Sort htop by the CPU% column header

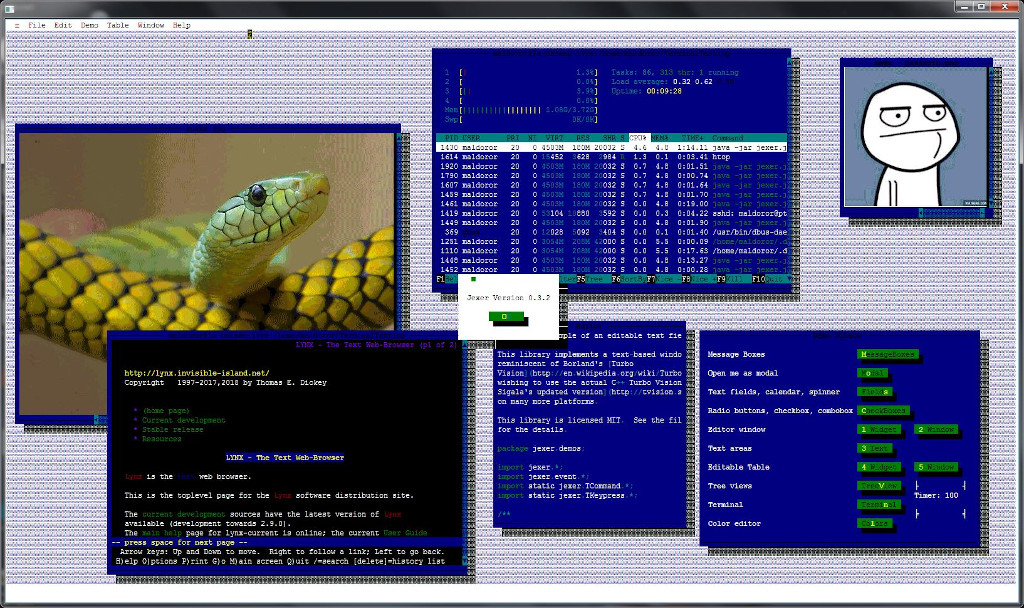click(638, 137)
